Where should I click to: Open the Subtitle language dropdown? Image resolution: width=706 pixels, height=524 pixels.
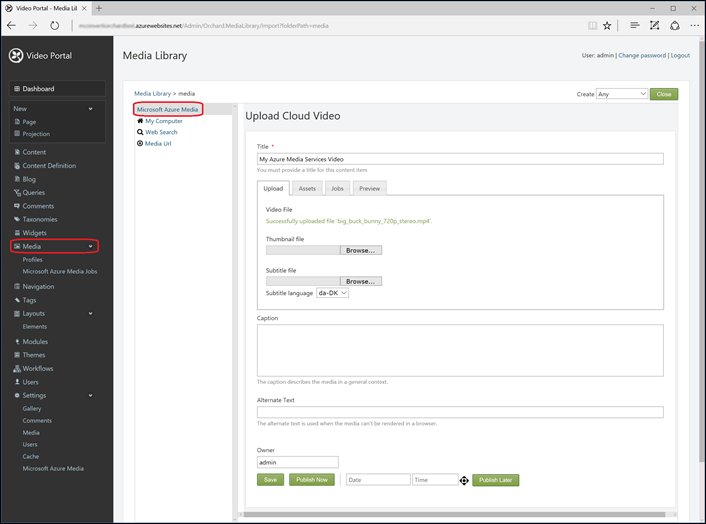[332, 293]
